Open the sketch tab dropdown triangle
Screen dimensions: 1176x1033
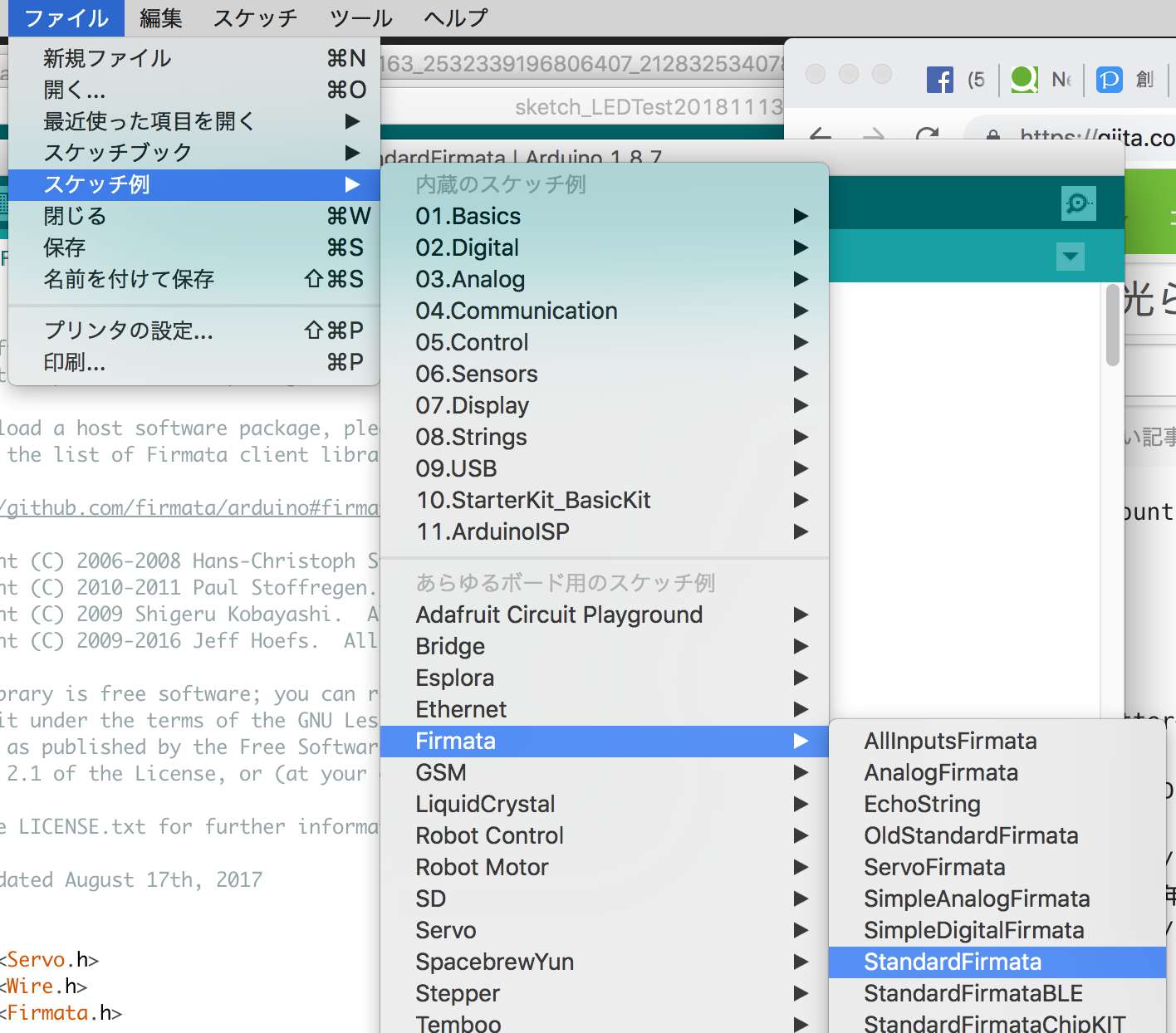pyautogui.click(x=1070, y=257)
